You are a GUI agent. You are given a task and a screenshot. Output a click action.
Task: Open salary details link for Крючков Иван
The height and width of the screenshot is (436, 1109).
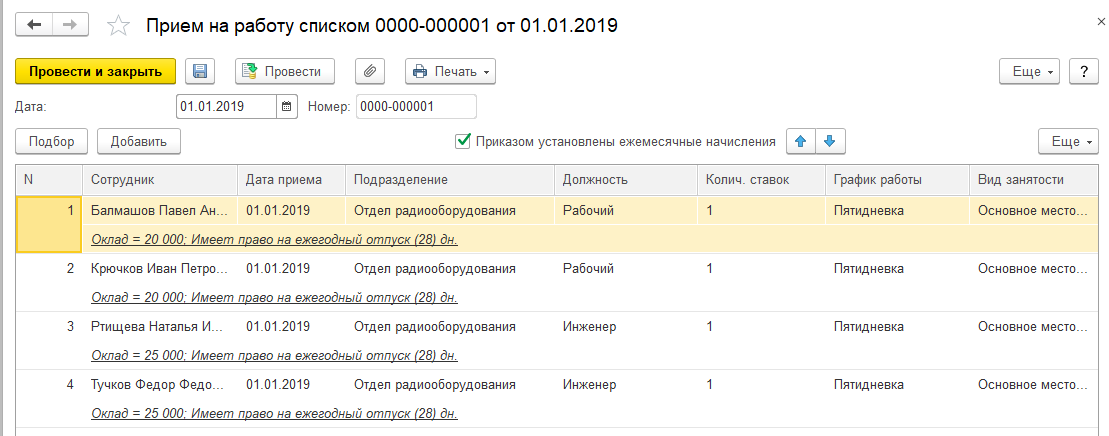click(274, 297)
